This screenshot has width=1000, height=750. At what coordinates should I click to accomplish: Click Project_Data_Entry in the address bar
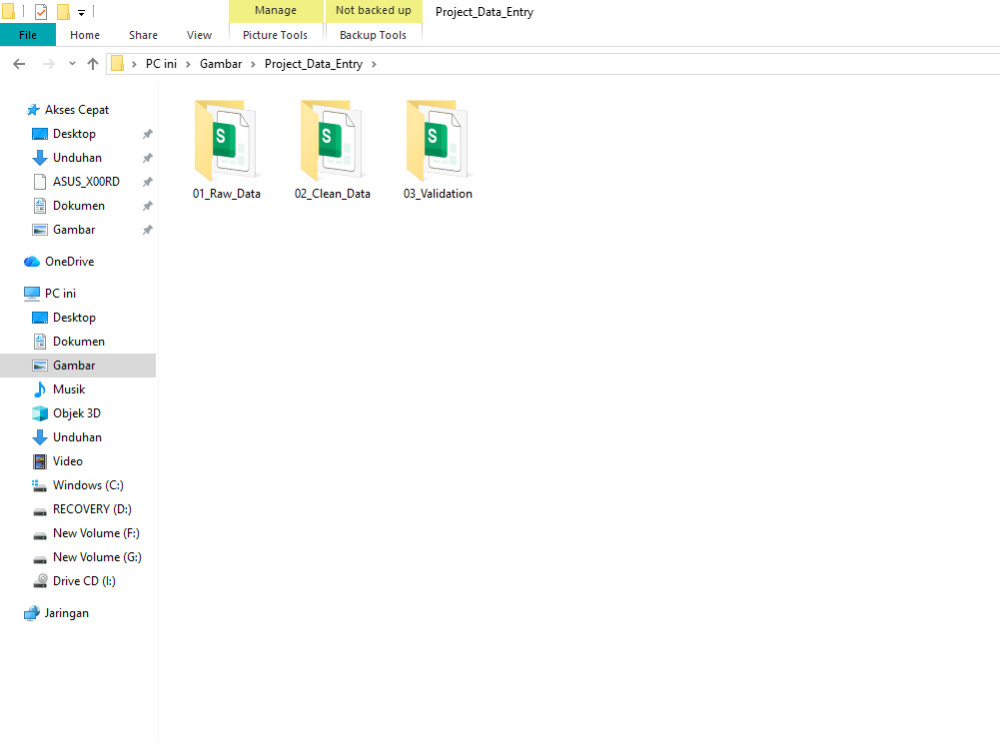pyautogui.click(x=314, y=64)
